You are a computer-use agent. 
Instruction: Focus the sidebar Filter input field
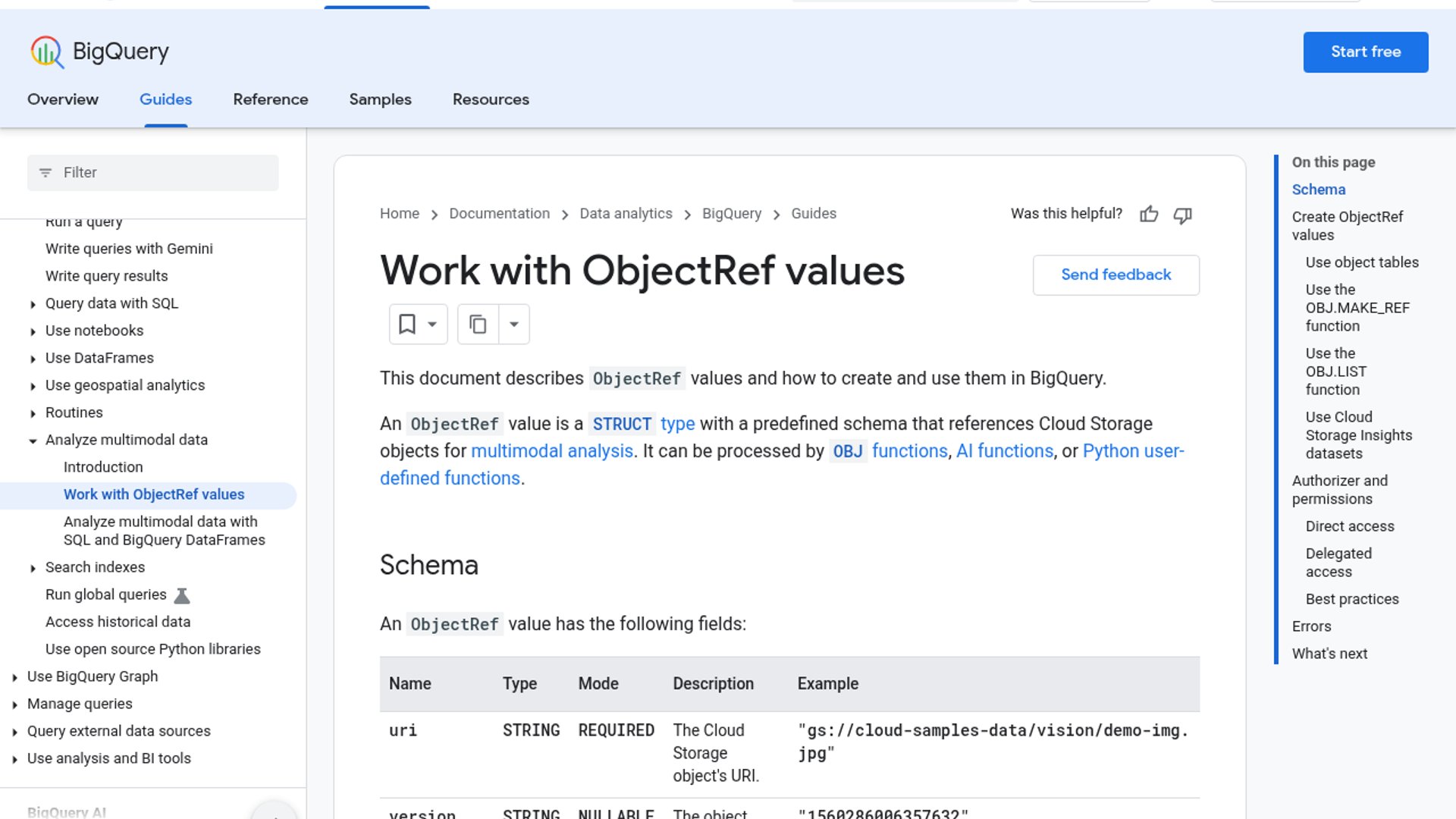(152, 173)
